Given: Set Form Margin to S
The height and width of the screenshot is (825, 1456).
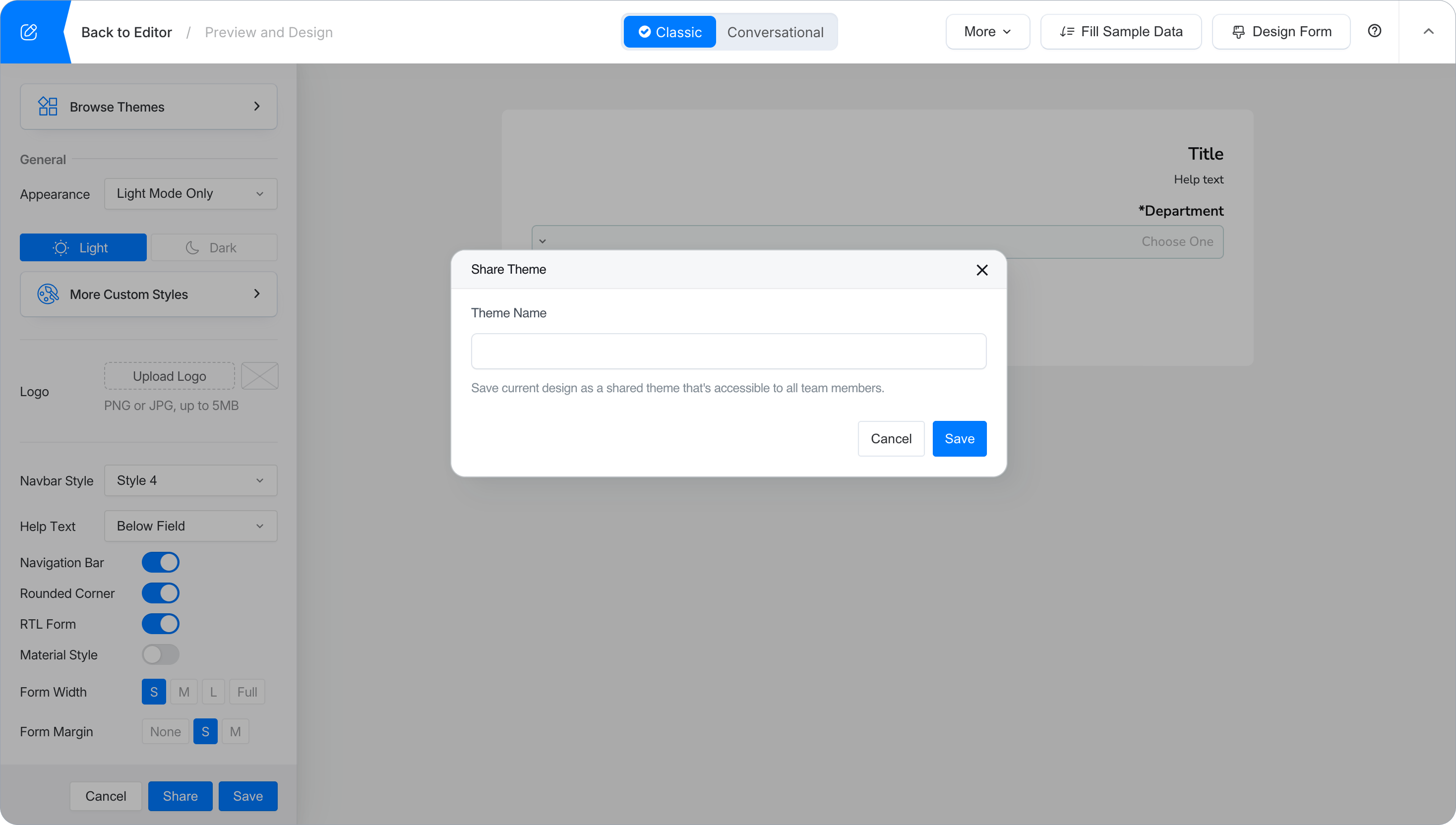Looking at the screenshot, I should click(x=205, y=731).
